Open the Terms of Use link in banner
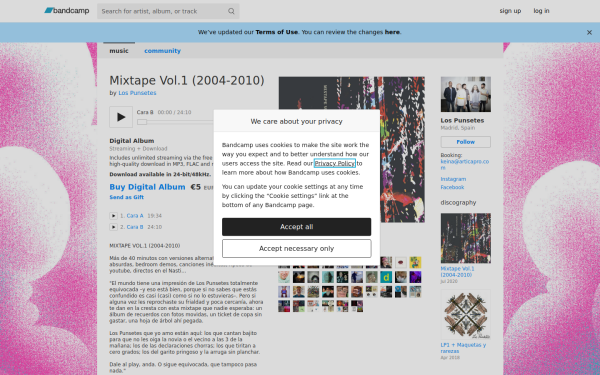Image resolution: width=600 pixels, height=375 pixels. tap(276, 32)
